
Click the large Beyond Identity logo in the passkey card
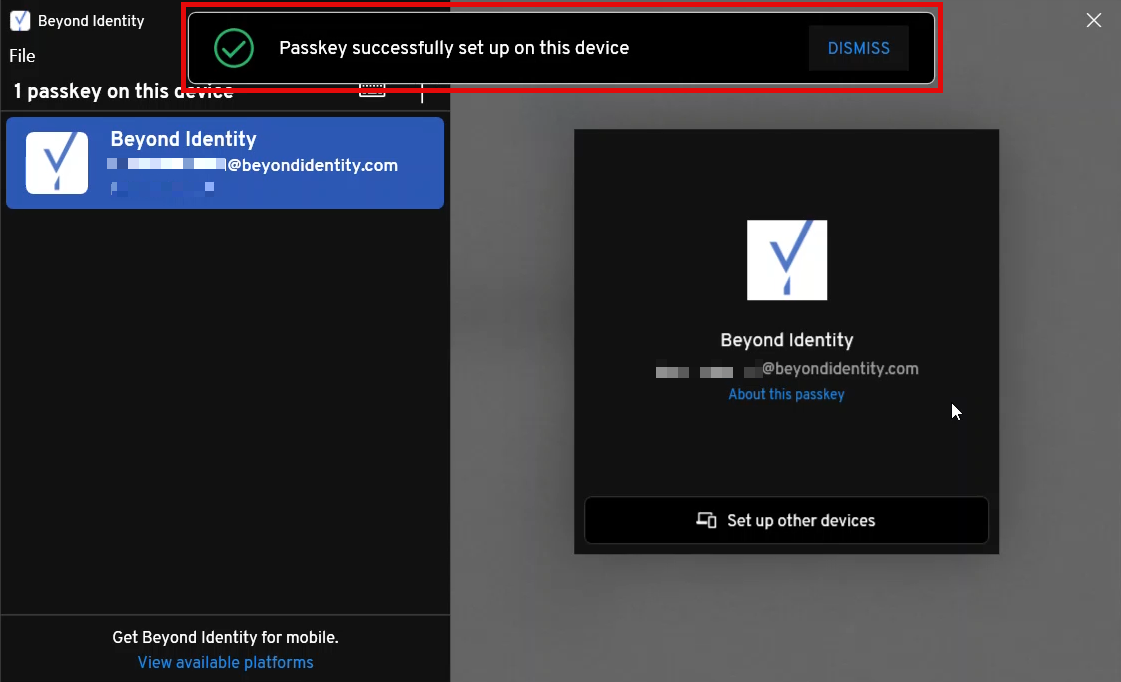click(x=787, y=260)
